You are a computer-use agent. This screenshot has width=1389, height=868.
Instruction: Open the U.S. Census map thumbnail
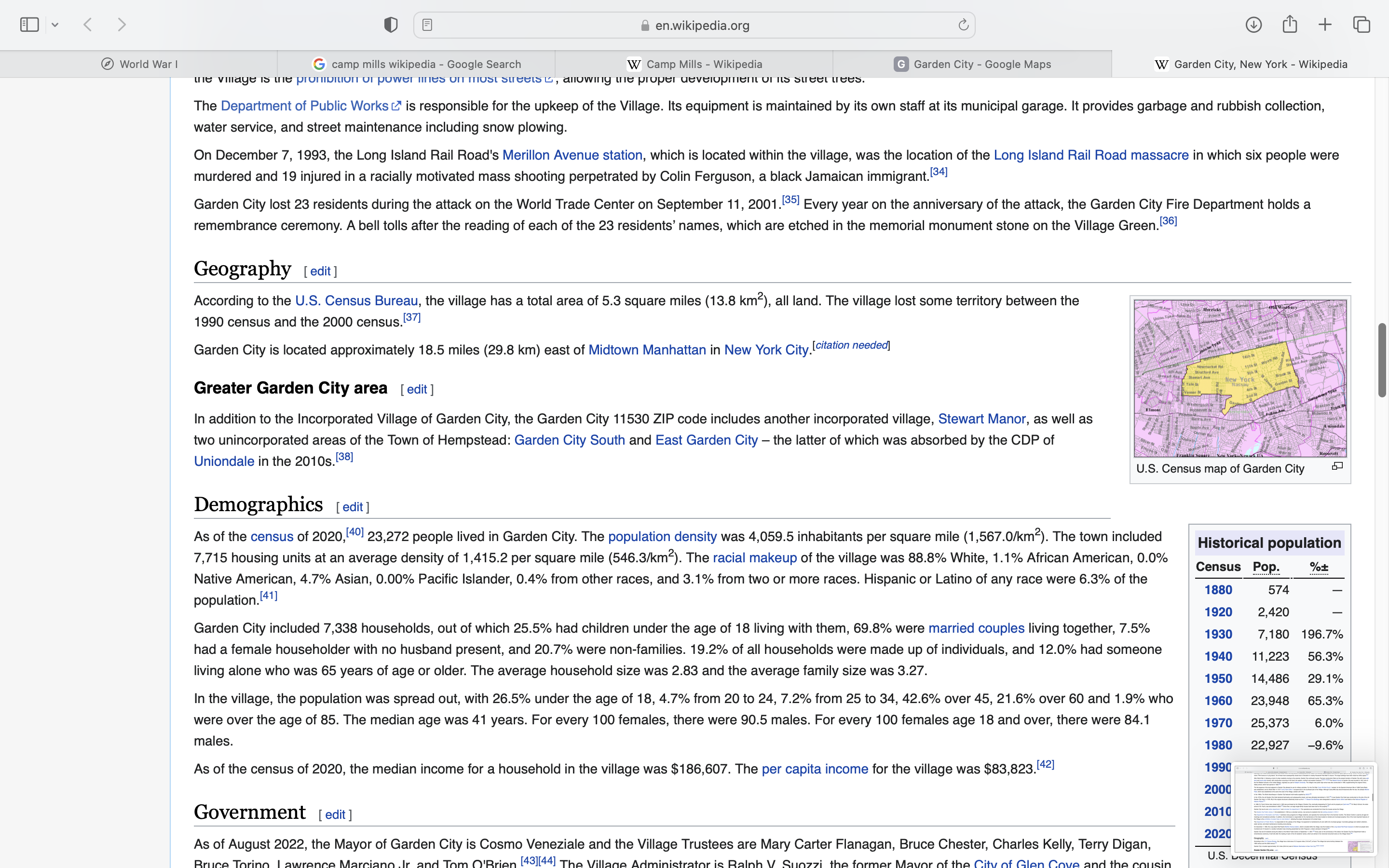coord(1240,378)
